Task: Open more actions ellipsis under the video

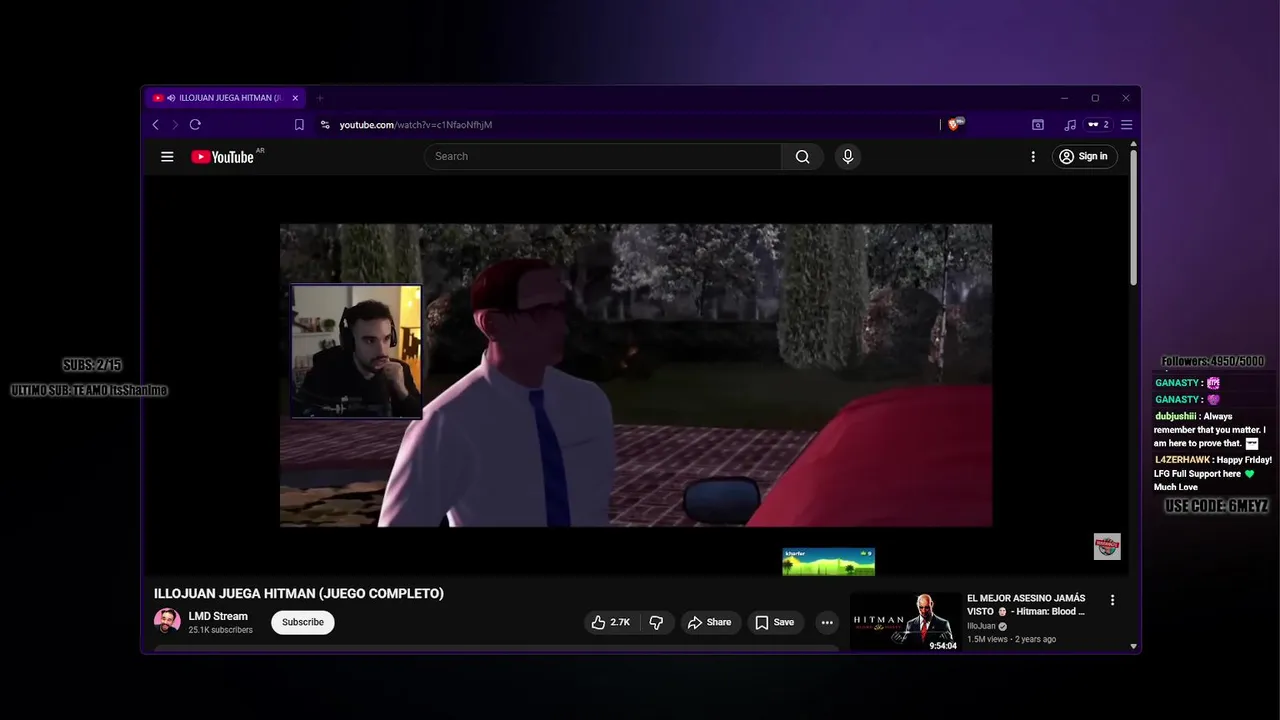Action: (x=827, y=622)
